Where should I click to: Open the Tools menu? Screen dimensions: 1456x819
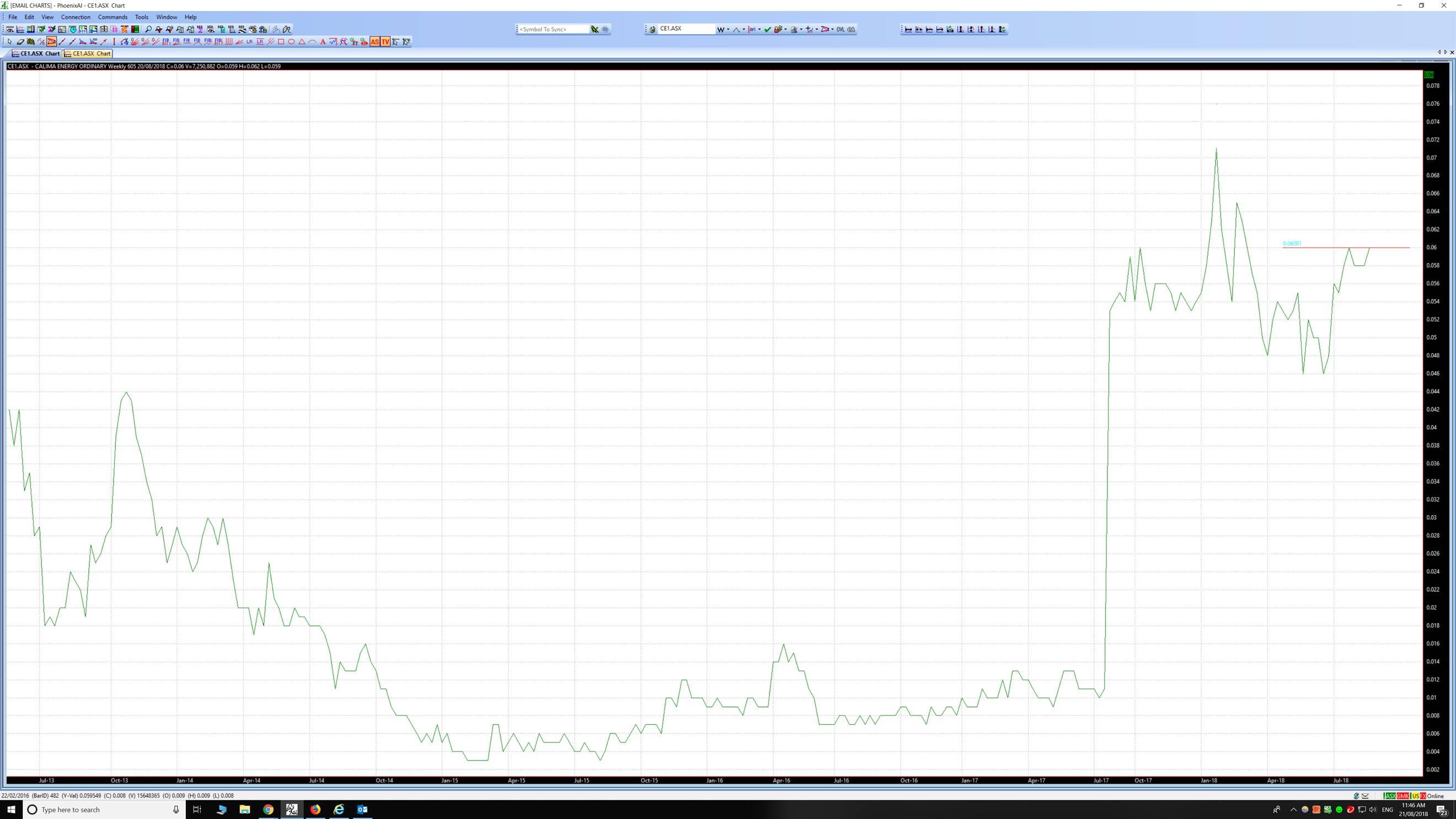[141, 17]
